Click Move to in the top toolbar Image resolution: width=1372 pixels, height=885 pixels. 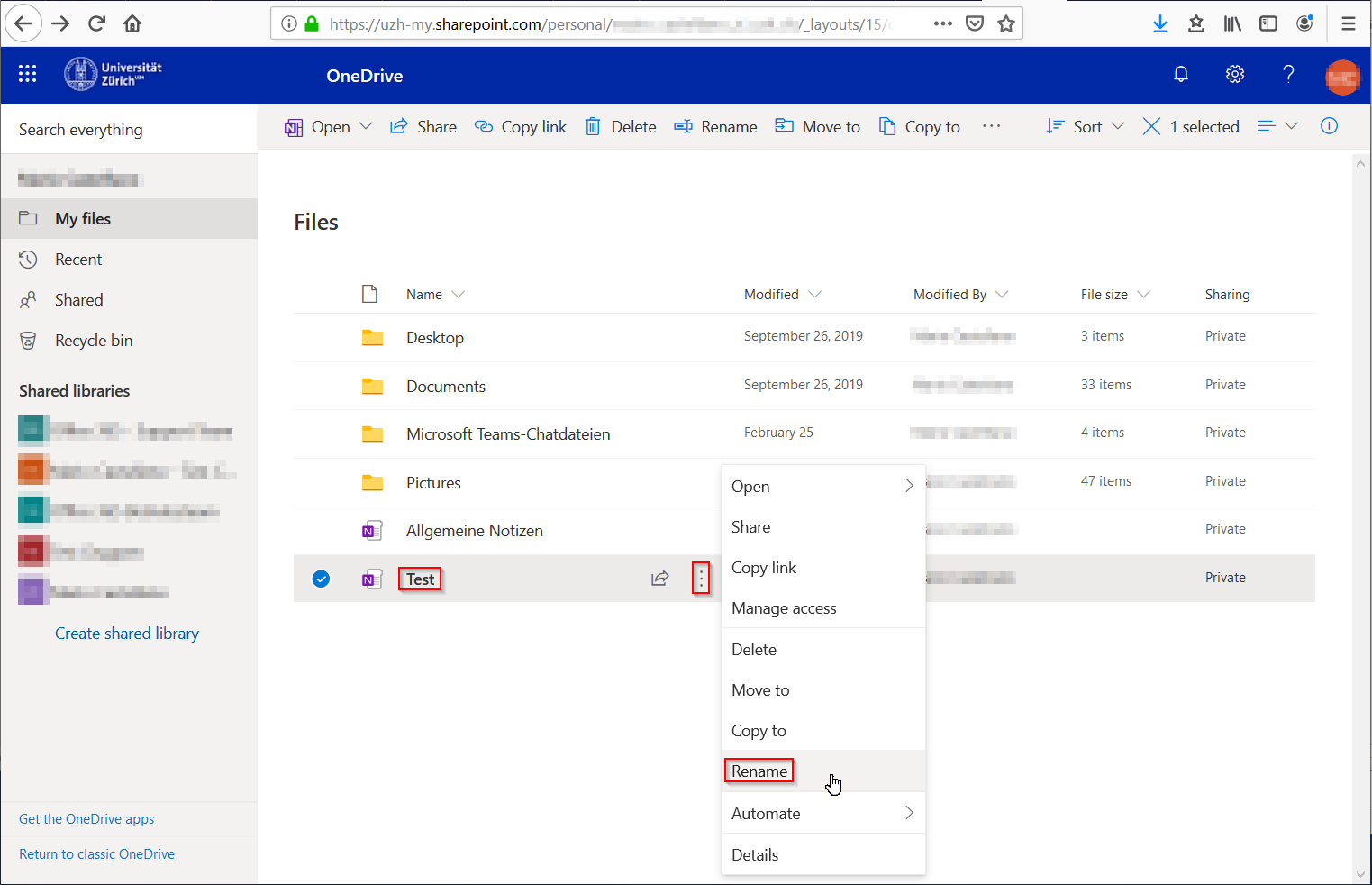click(x=818, y=126)
